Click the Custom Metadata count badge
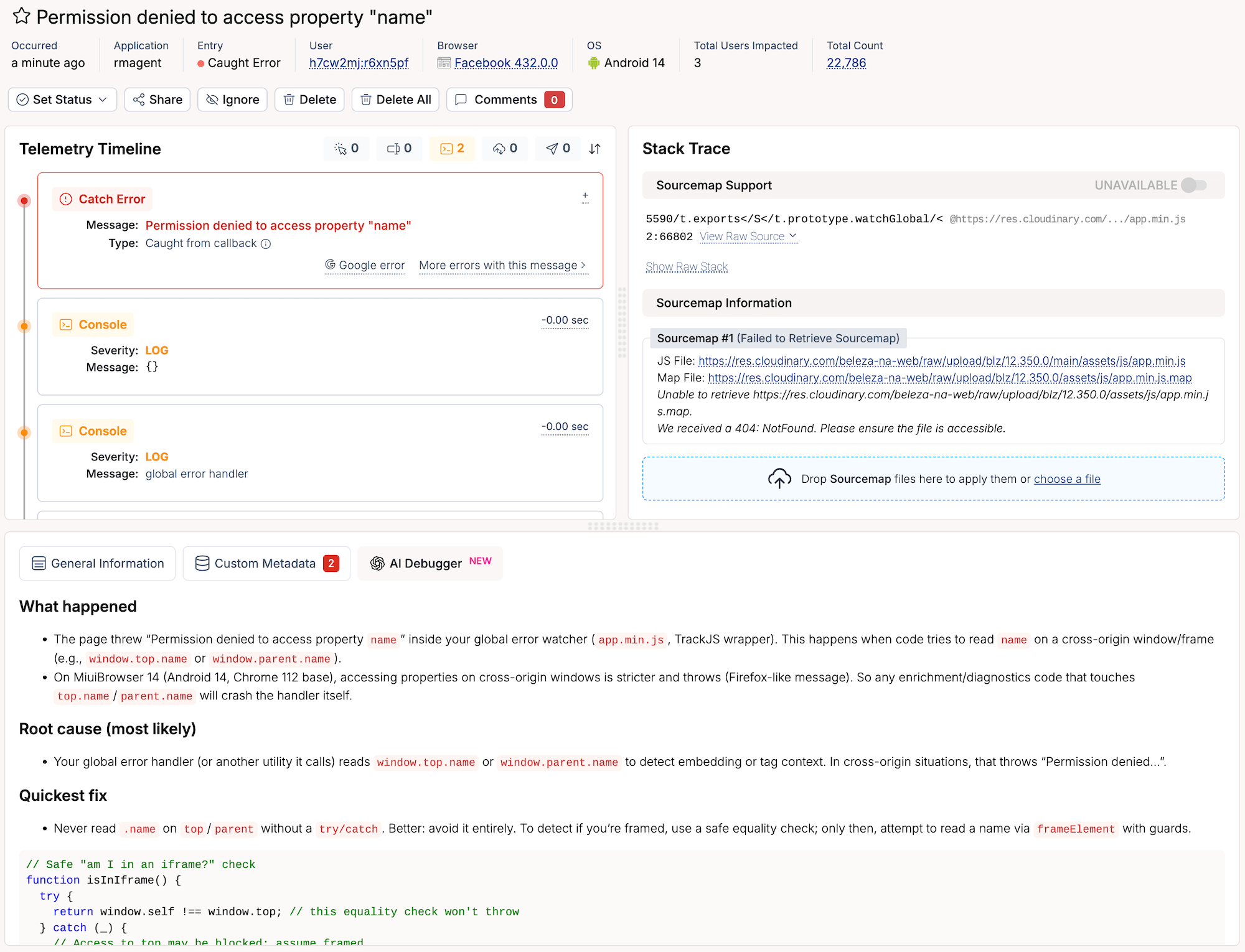This screenshot has height=952, width=1245. click(x=331, y=564)
